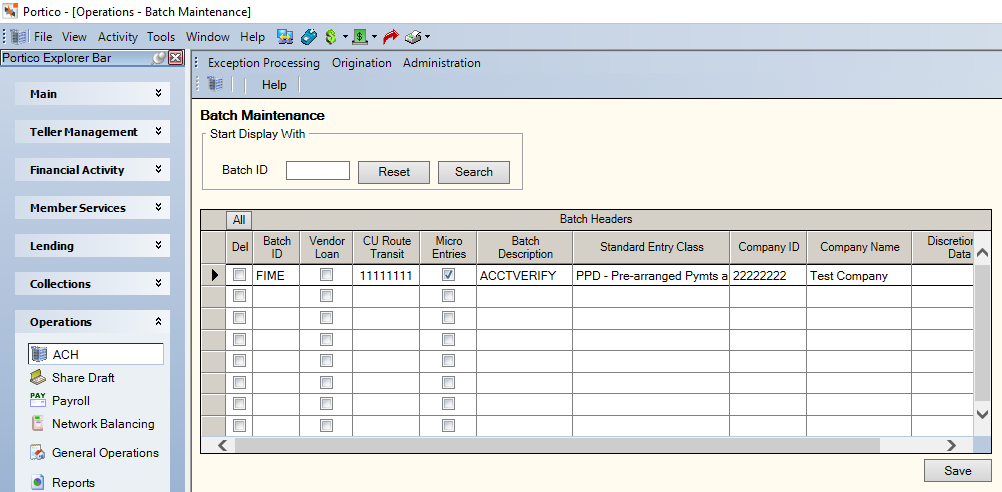Click the green dollar sign toolbar icon

tap(330, 37)
